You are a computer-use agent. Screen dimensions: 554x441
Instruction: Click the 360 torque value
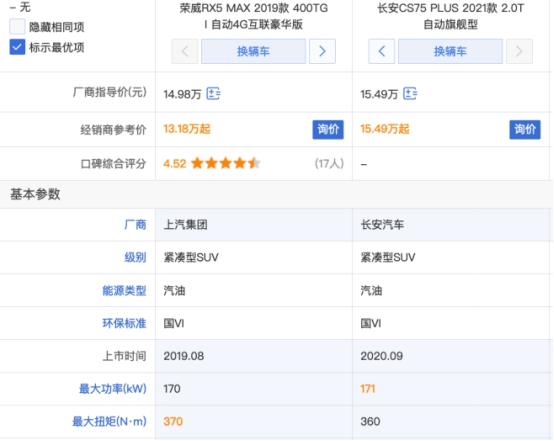click(370, 422)
